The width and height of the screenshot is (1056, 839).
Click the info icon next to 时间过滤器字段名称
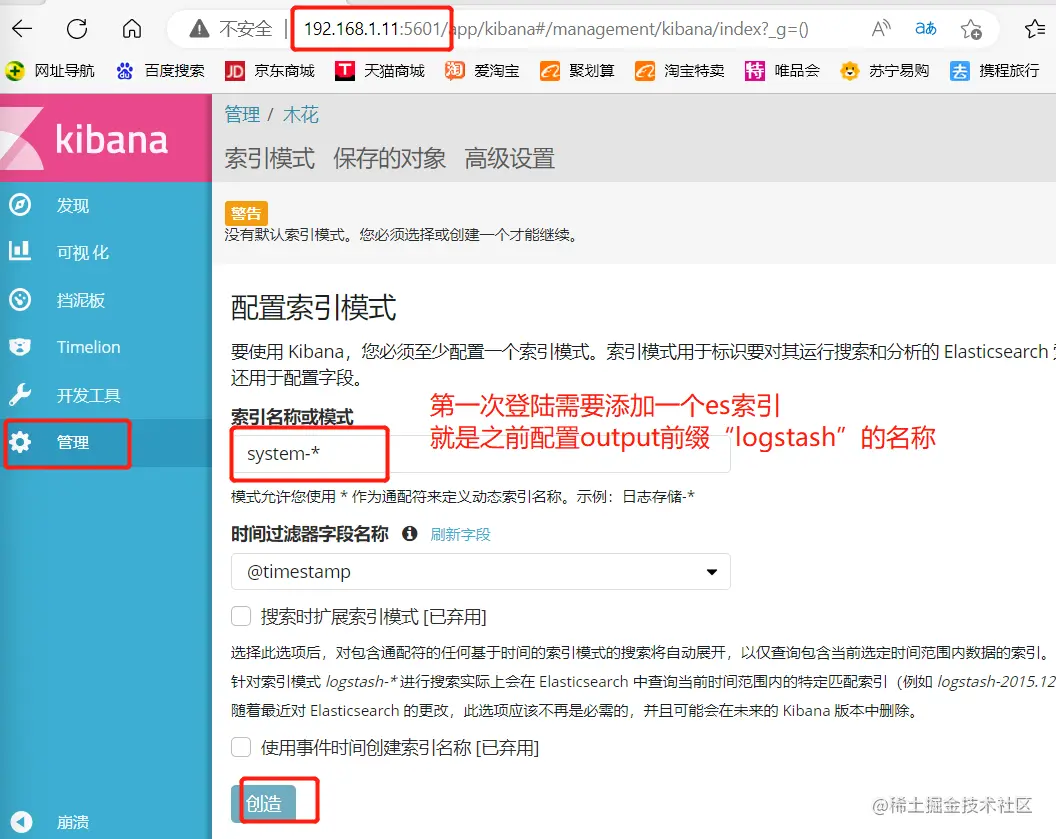[409, 534]
